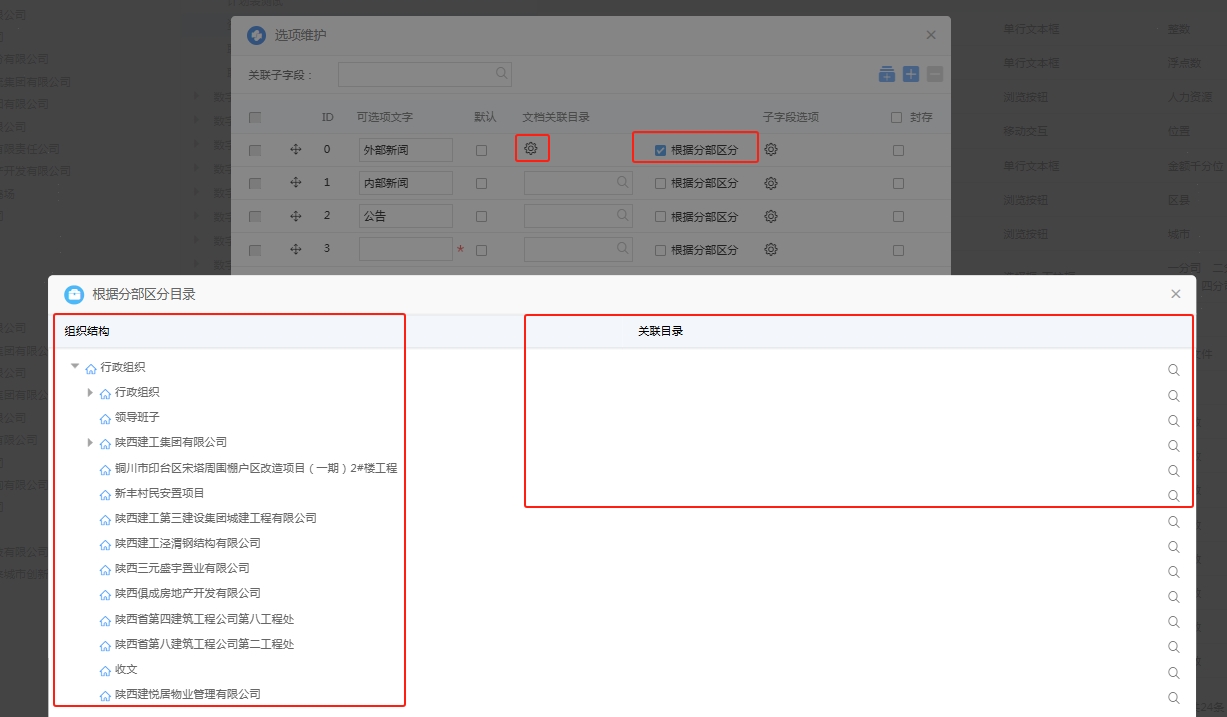The height and width of the screenshot is (717, 1227).
Task: Open document directory settings gear for 外部新闻
Action: [531, 149]
